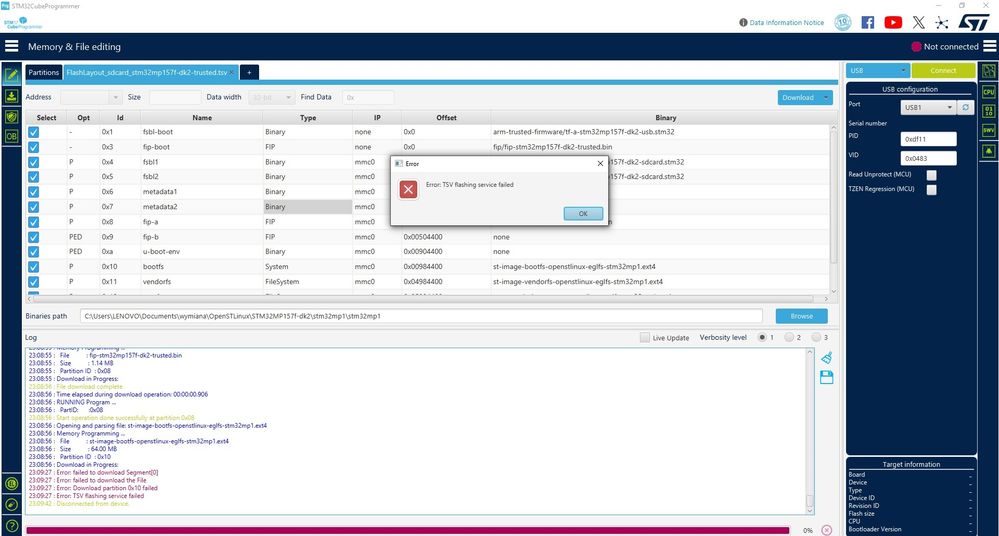Open the binary registers icon on right
This screenshot has height=536, width=999.
click(x=988, y=111)
